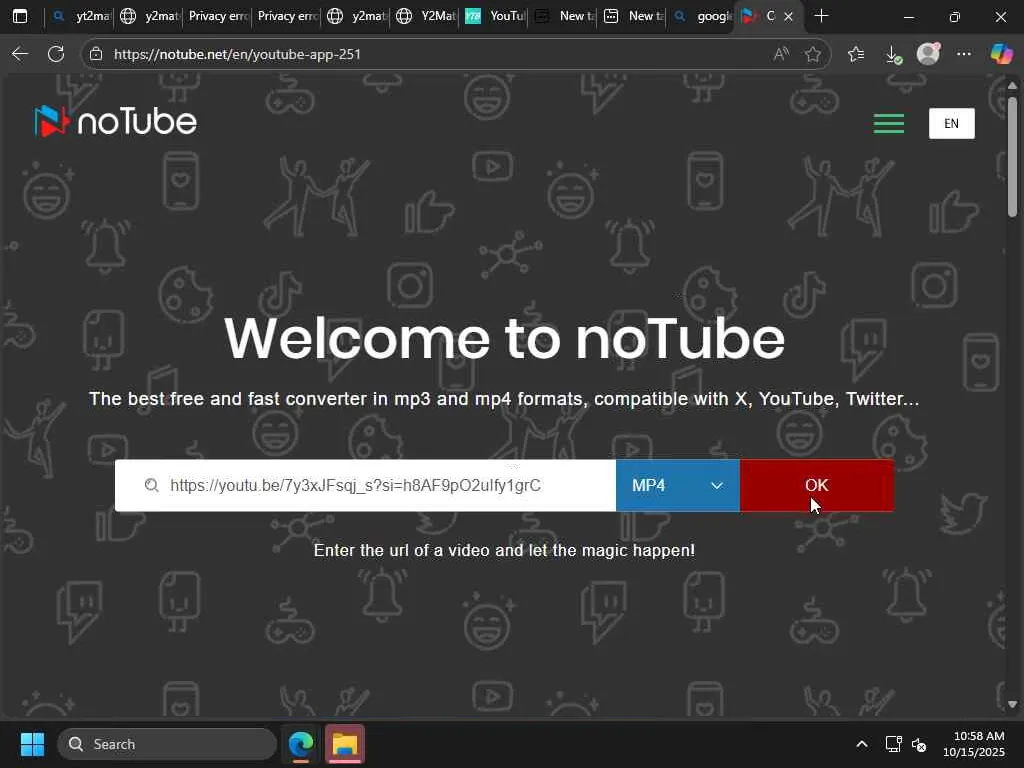Viewport: 1024px width, 768px height.
Task: Open the browser profile avatar
Action: (928, 54)
